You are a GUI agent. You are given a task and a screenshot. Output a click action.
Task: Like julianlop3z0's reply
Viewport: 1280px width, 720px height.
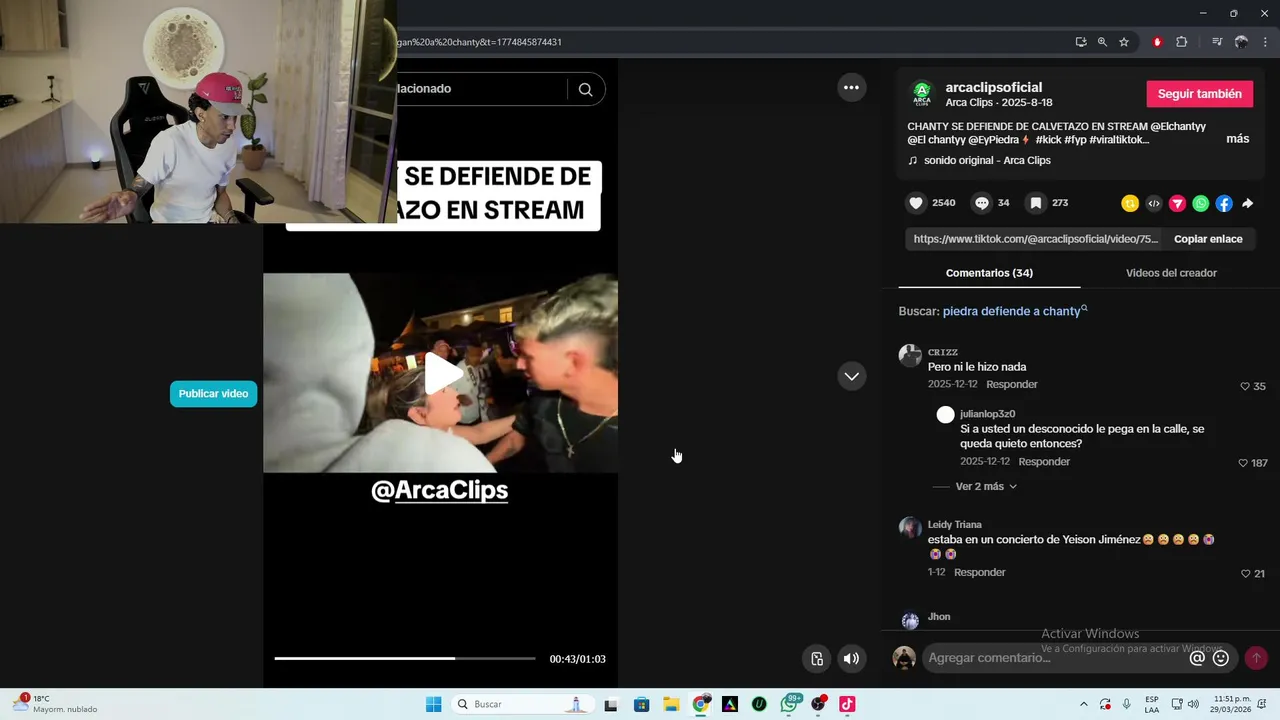click(x=1243, y=463)
